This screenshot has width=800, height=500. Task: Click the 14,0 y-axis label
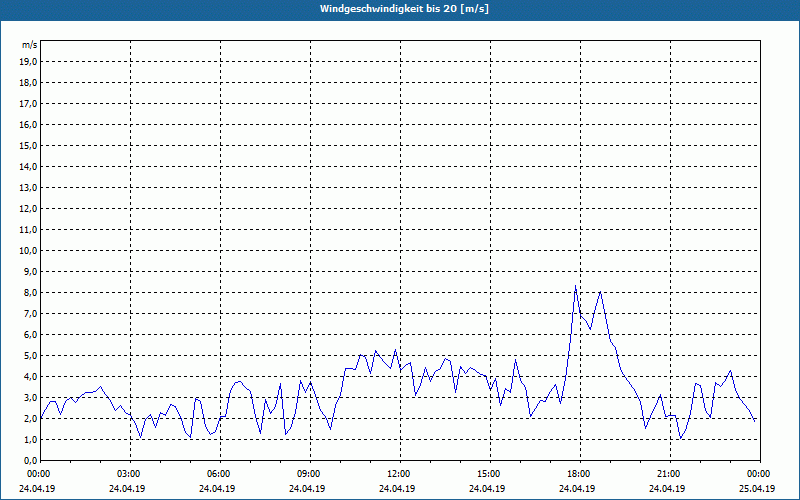coord(28,166)
